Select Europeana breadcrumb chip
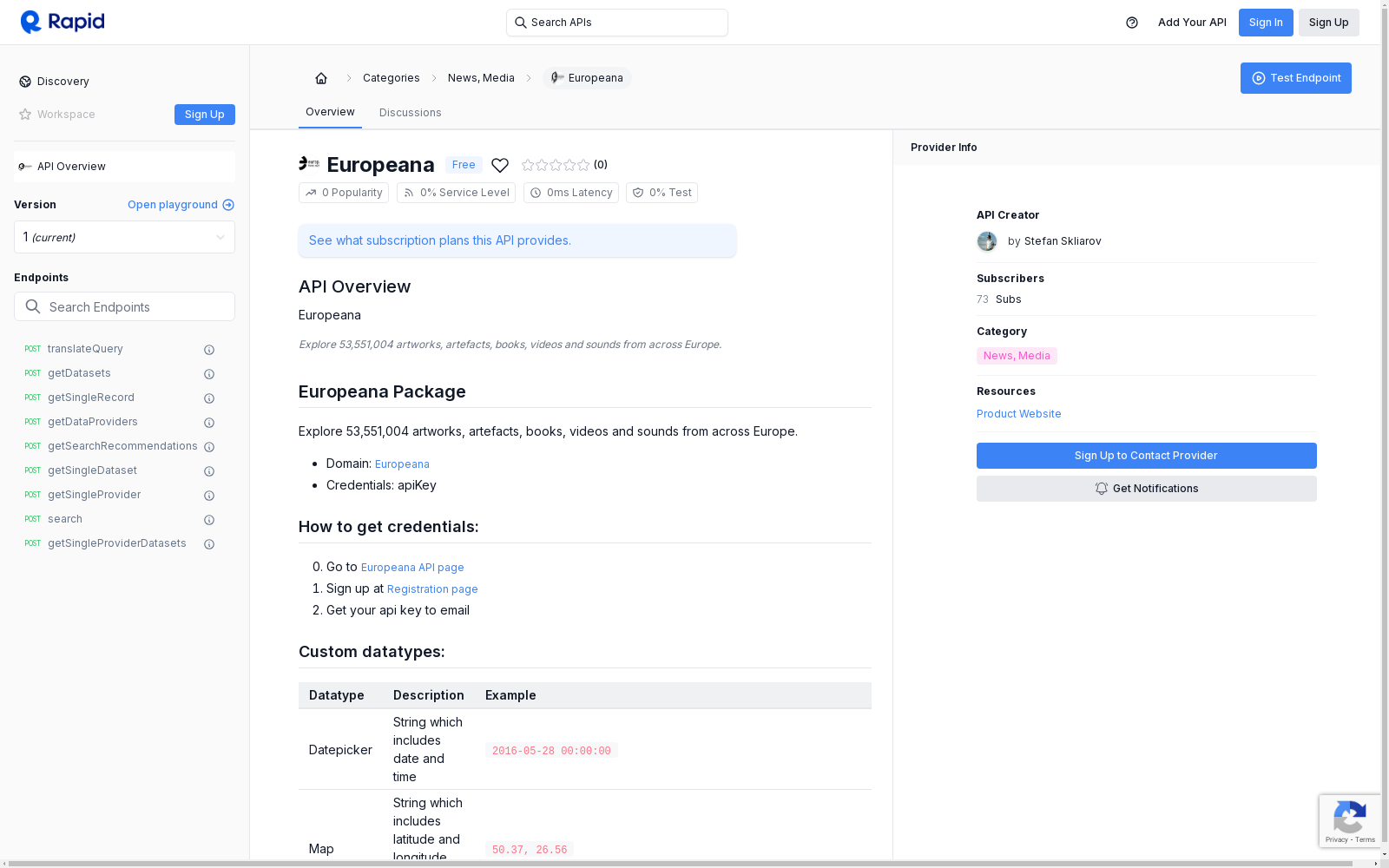Image resolution: width=1389 pixels, height=868 pixels. (587, 78)
